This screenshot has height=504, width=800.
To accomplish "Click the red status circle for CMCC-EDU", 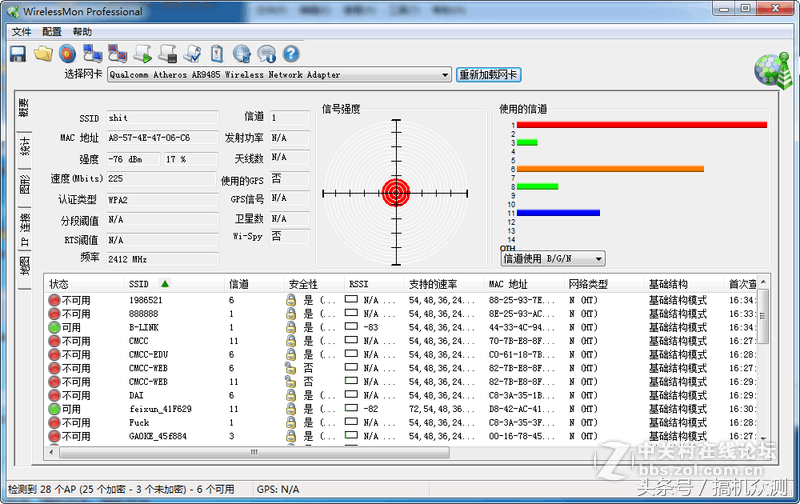I will [55, 355].
